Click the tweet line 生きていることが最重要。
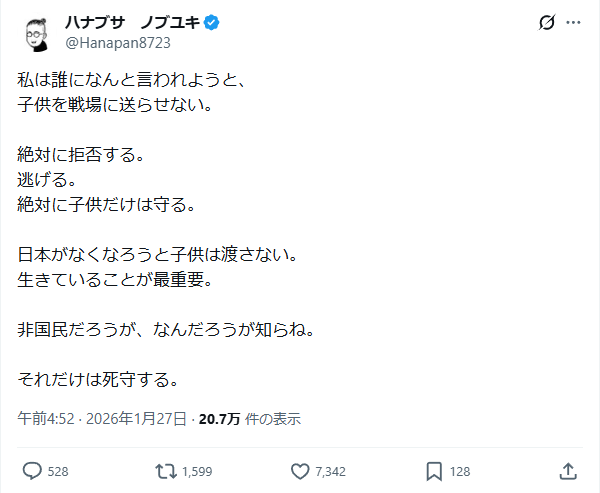Image resolution: width=600 pixels, height=493 pixels. (116, 278)
